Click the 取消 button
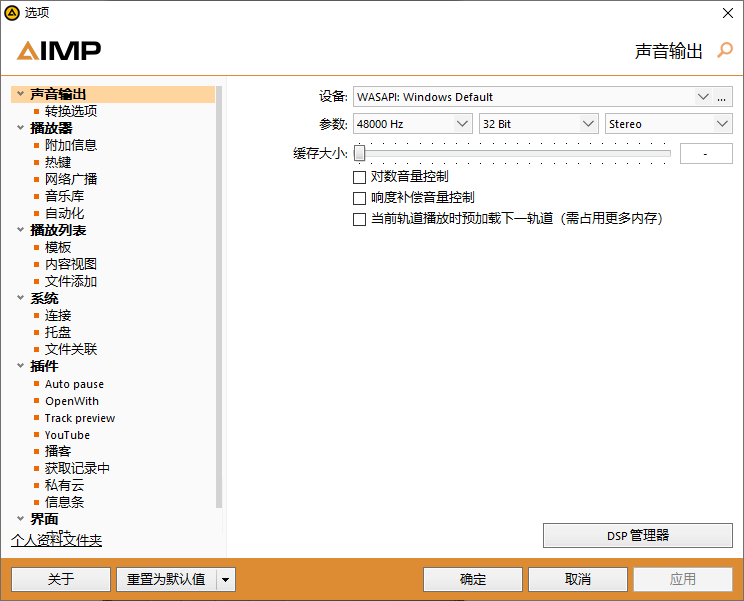 click(x=578, y=579)
